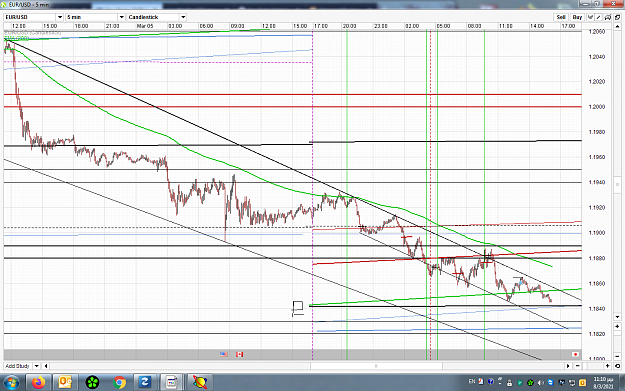Click horizontal zoom in plus button
This screenshot has height=391, width=625.
[607, 366]
